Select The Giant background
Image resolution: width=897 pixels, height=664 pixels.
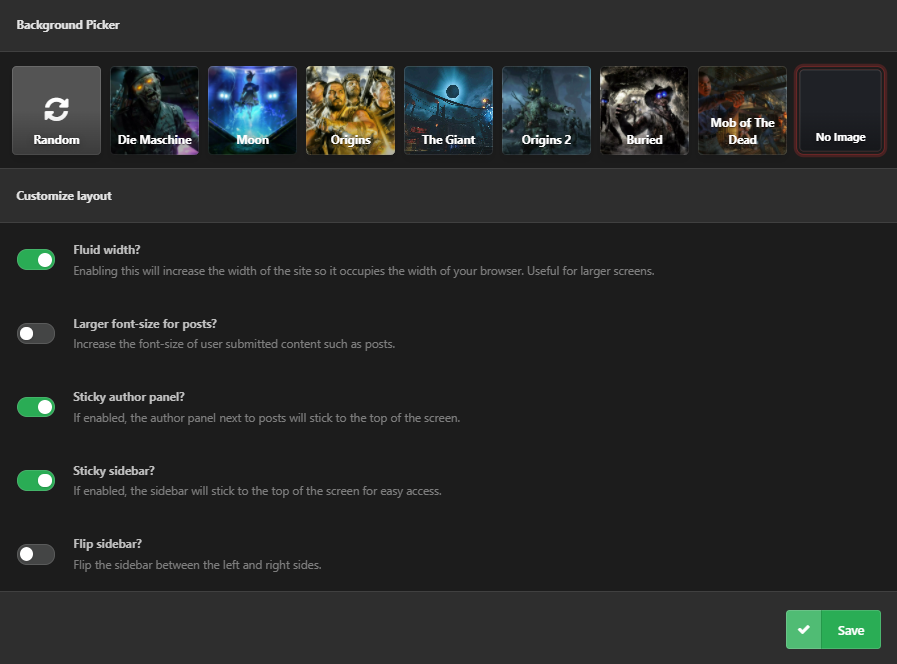click(448, 110)
